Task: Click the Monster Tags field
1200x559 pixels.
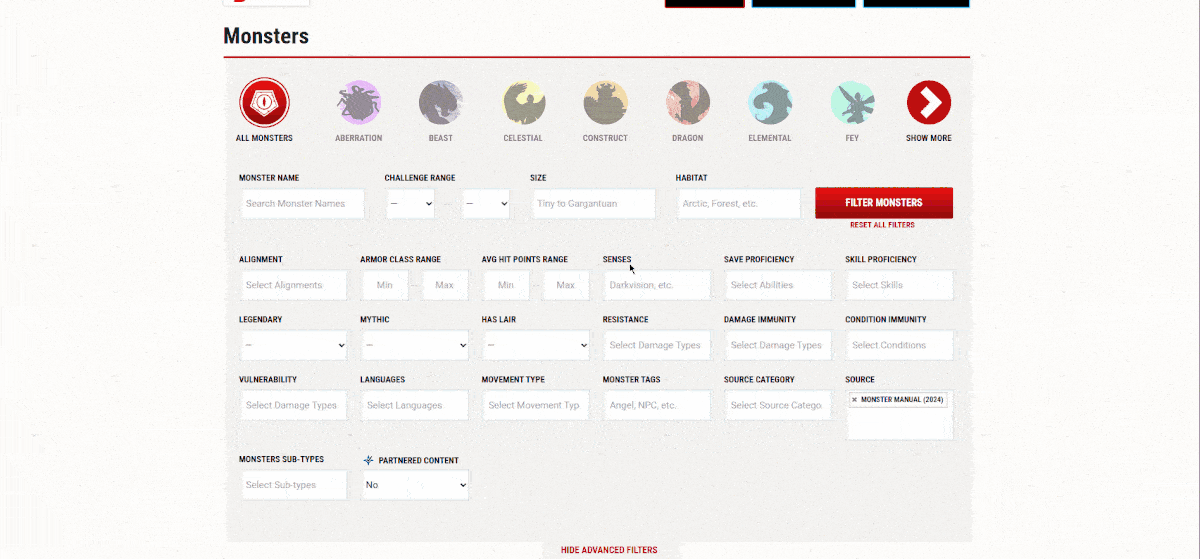Action: click(656, 405)
